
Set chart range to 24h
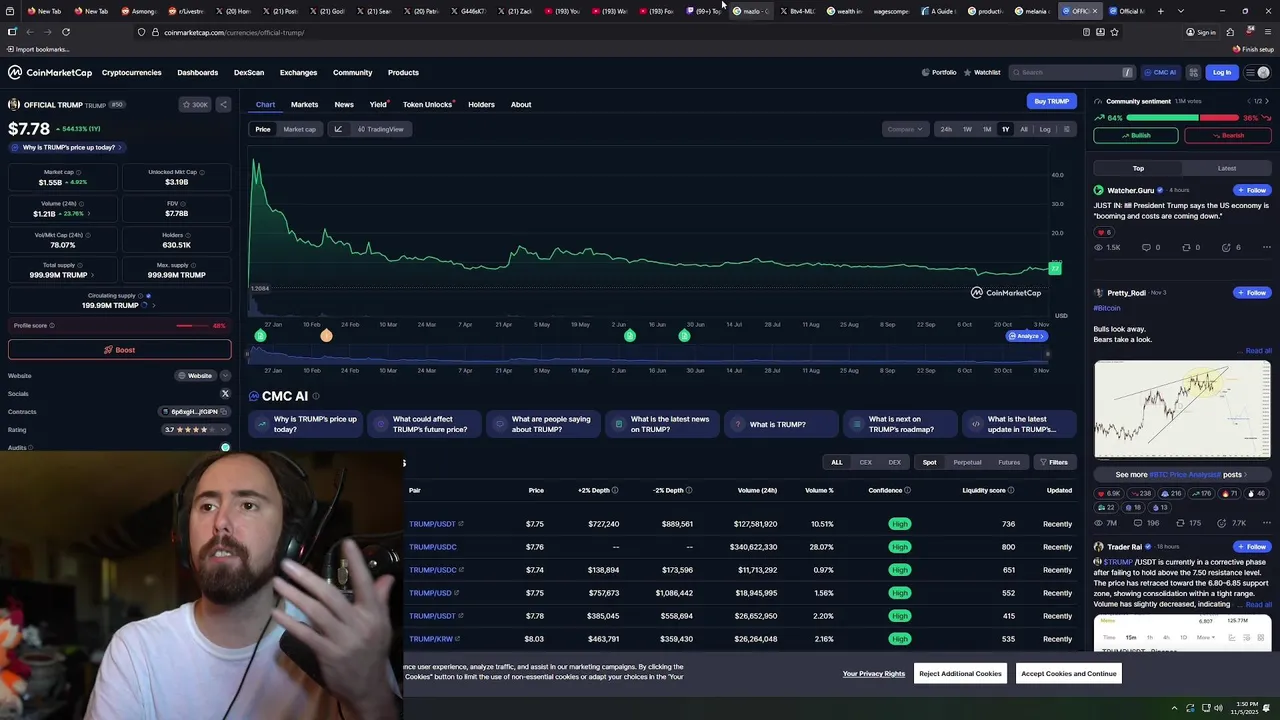point(946,129)
